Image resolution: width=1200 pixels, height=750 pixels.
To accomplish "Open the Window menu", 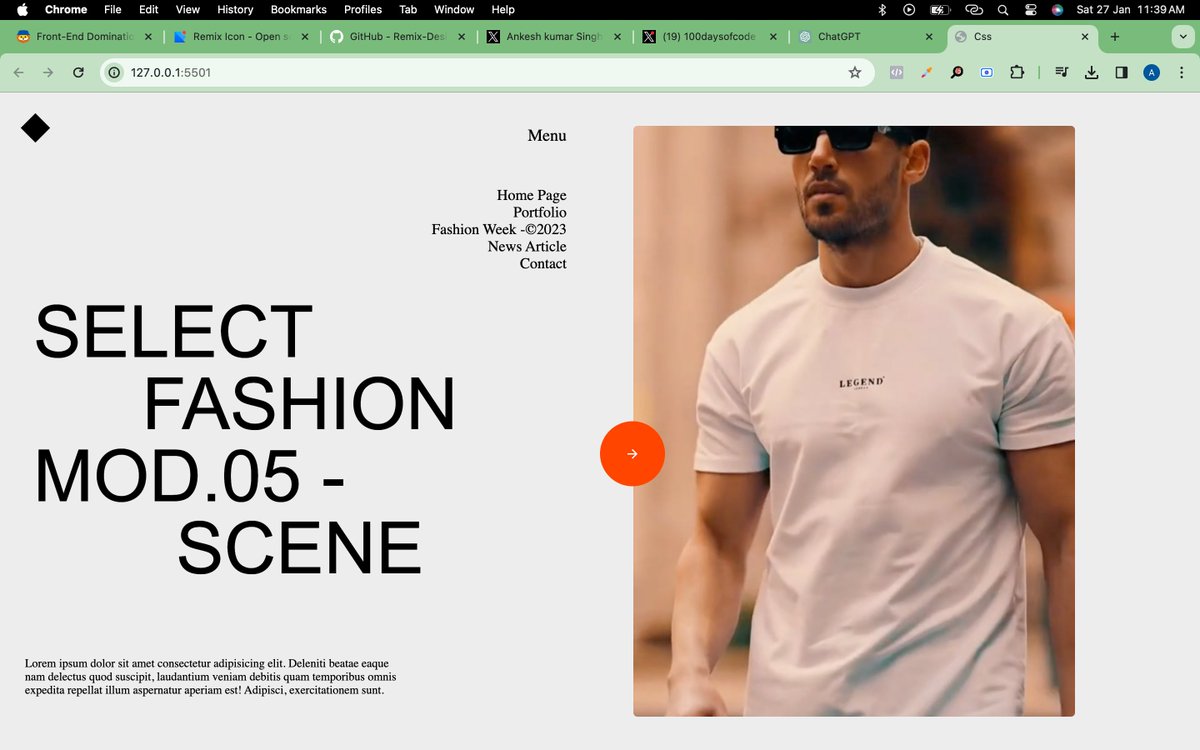I will click(454, 9).
